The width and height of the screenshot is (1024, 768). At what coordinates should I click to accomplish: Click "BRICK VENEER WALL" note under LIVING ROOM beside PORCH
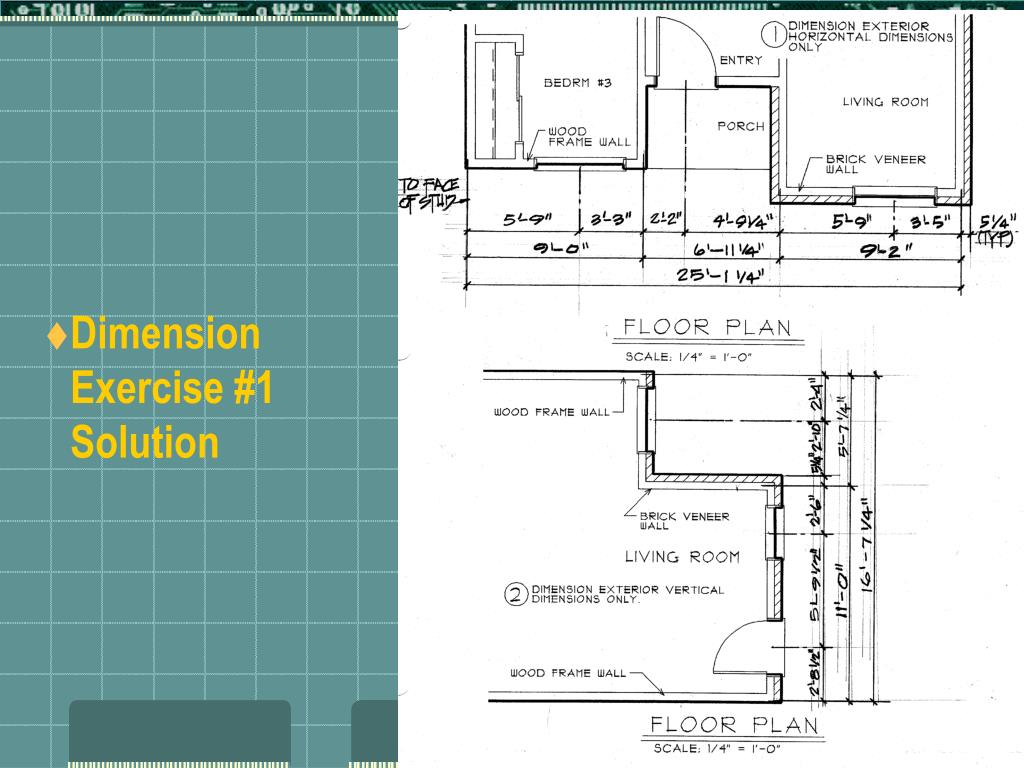tap(875, 164)
